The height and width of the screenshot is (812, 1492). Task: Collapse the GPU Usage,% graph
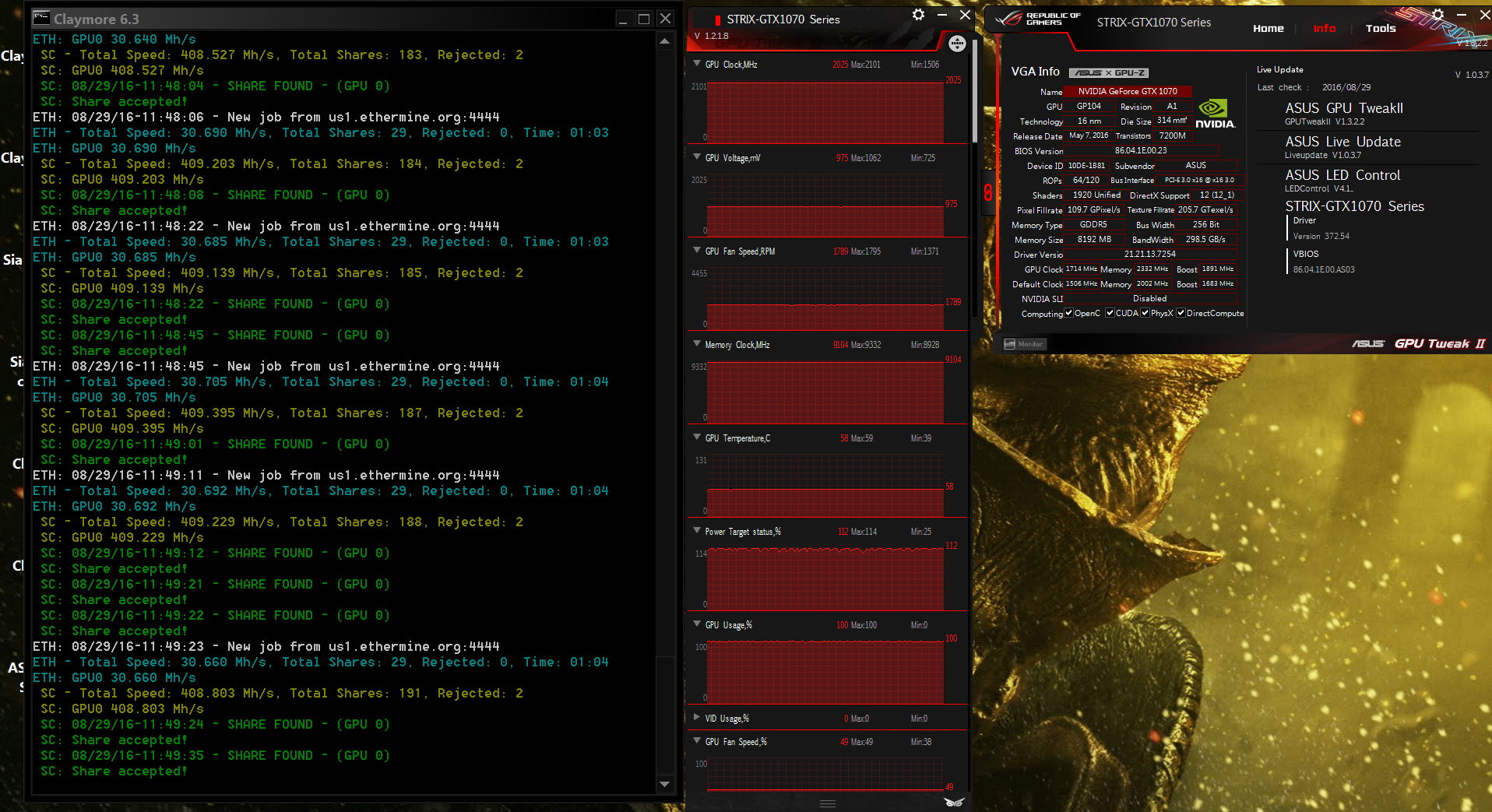point(696,624)
